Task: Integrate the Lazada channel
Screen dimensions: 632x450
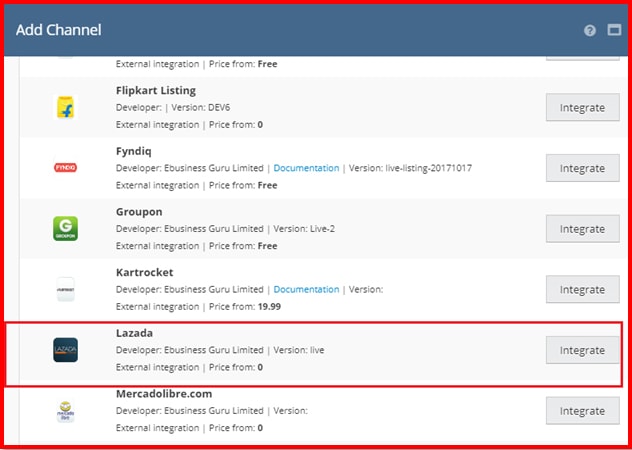Action: click(x=582, y=350)
